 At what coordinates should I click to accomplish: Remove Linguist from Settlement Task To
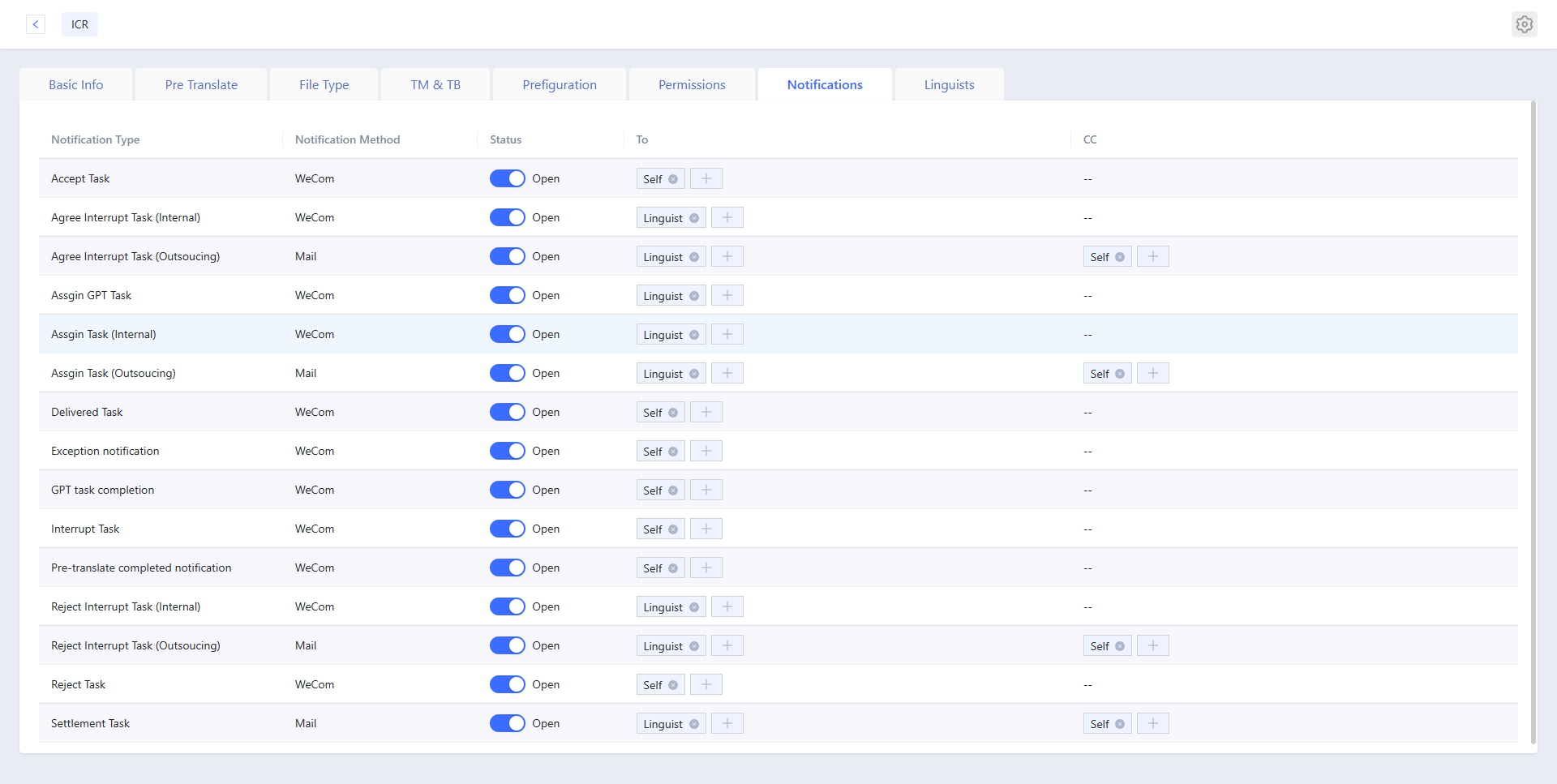[x=694, y=724]
